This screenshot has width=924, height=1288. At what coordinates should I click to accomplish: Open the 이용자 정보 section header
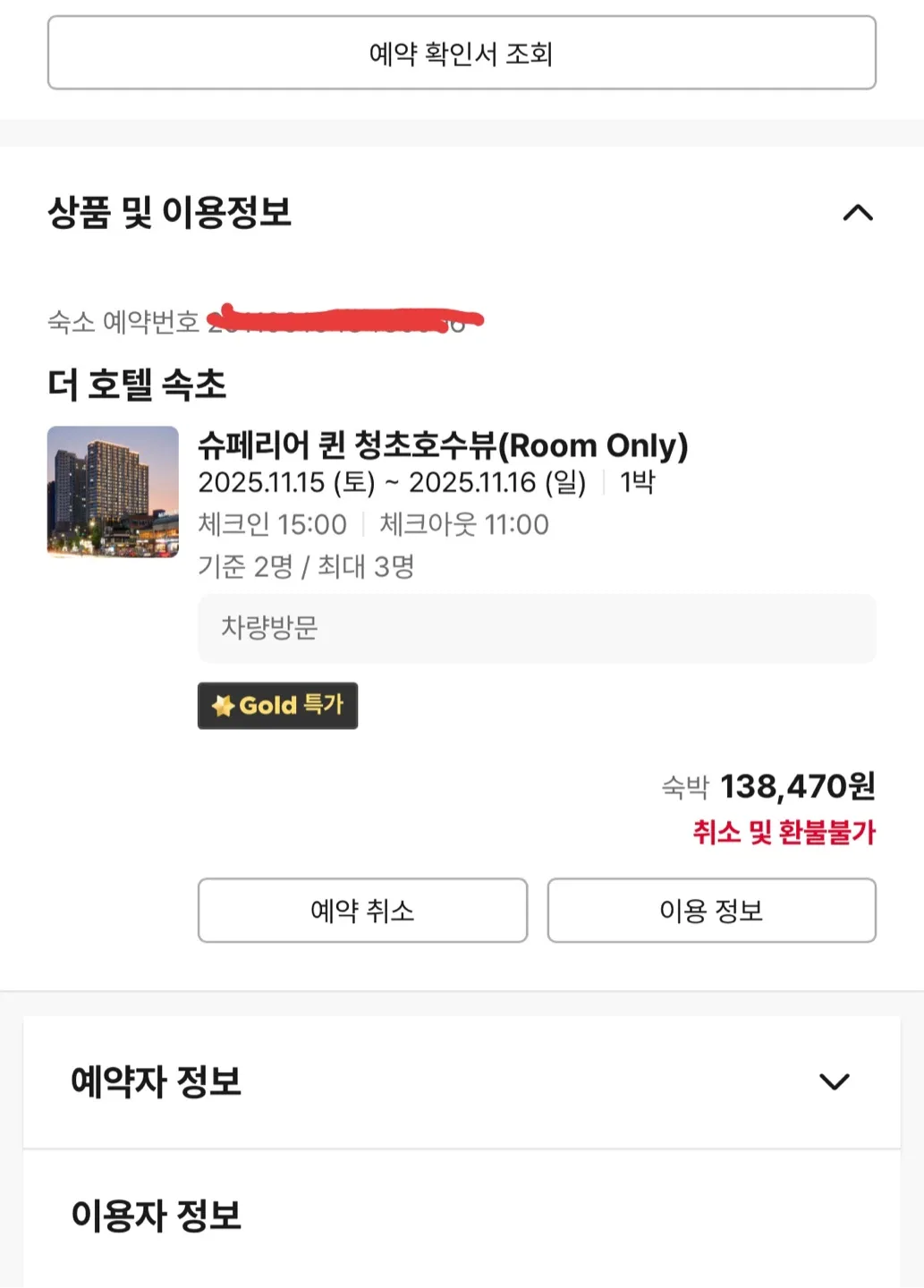pos(157,1216)
